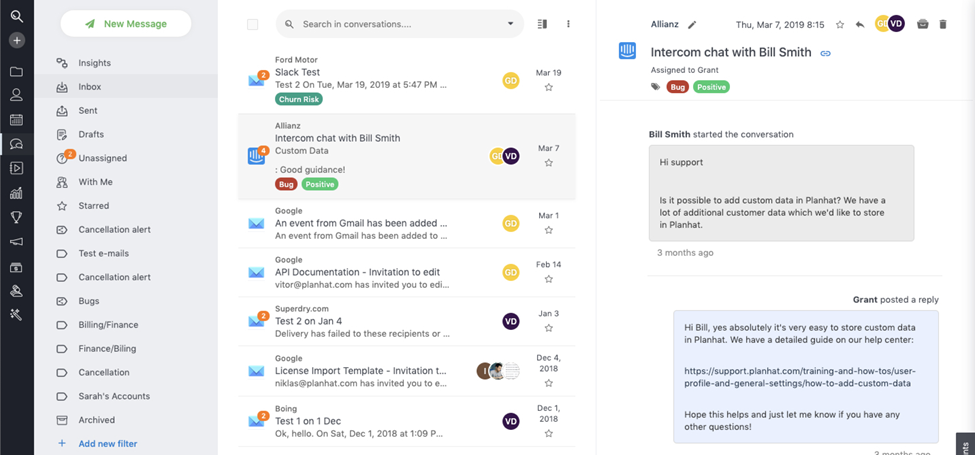Image resolution: width=975 pixels, height=455 pixels.
Task: Open the Test 2 on Jan 4 conversation
Action: 407,321
